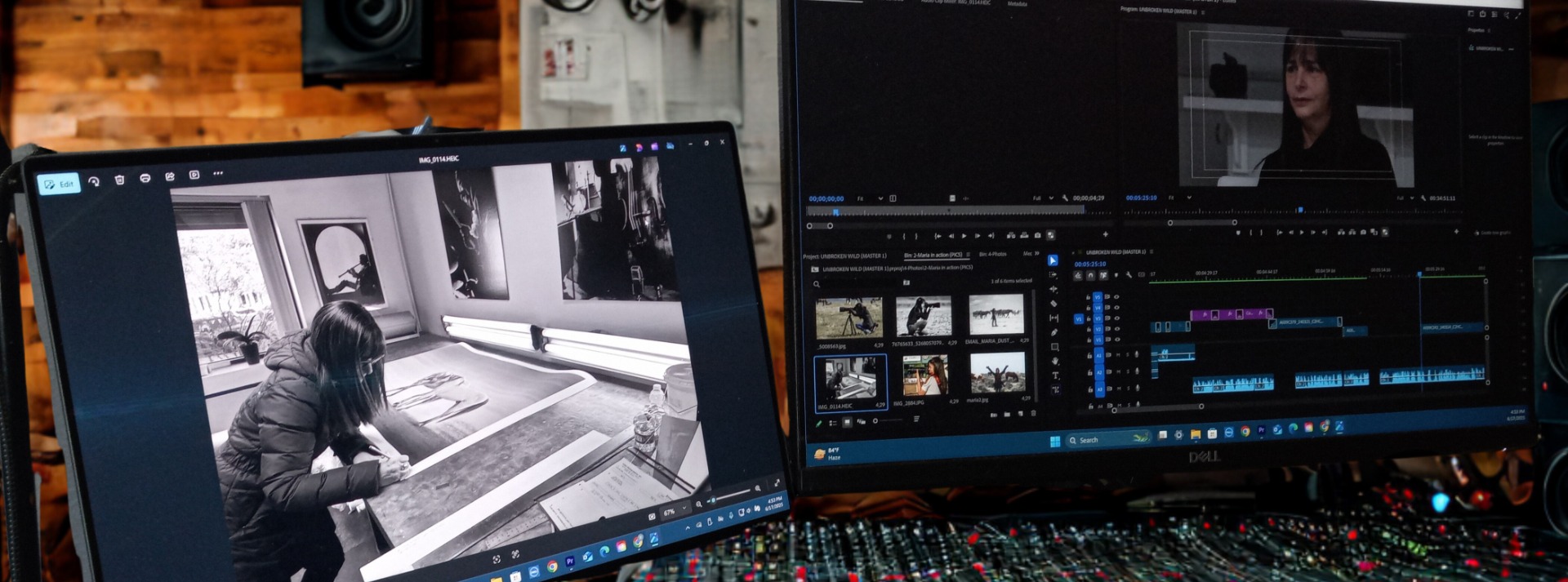Select the Rectangle tool in Premiere
The image size is (1568, 582).
click(1055, 347)
